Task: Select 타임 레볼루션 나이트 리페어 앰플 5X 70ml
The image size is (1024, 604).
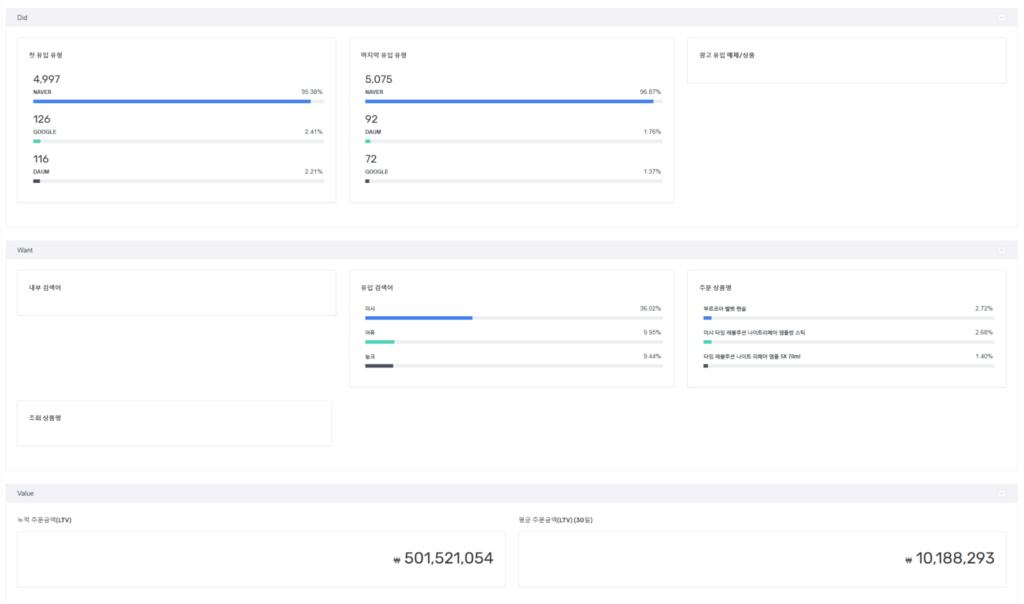Action: [x=752, y=356]
